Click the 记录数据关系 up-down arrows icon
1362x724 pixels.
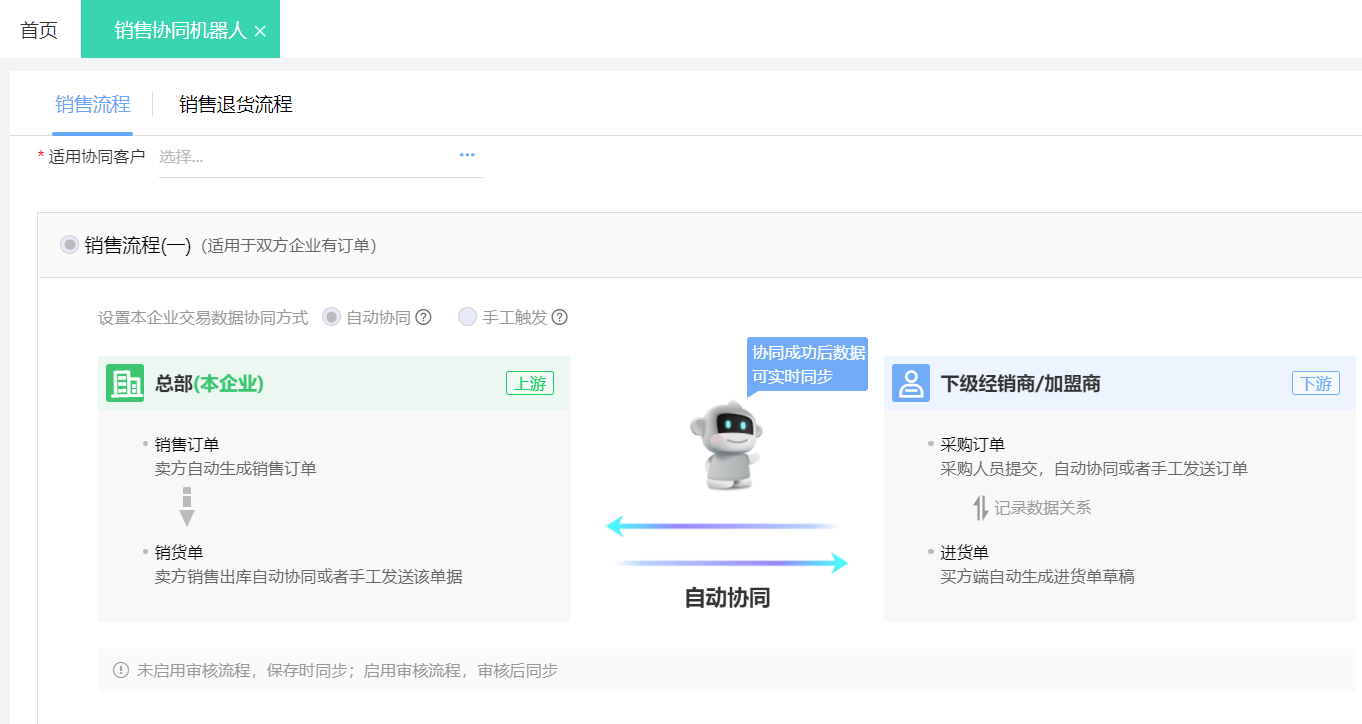(980, 508)
